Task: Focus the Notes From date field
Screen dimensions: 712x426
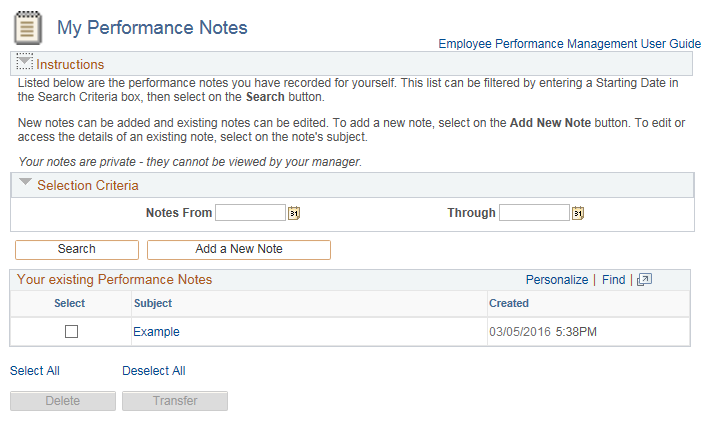Action: [x=250, y=213]
